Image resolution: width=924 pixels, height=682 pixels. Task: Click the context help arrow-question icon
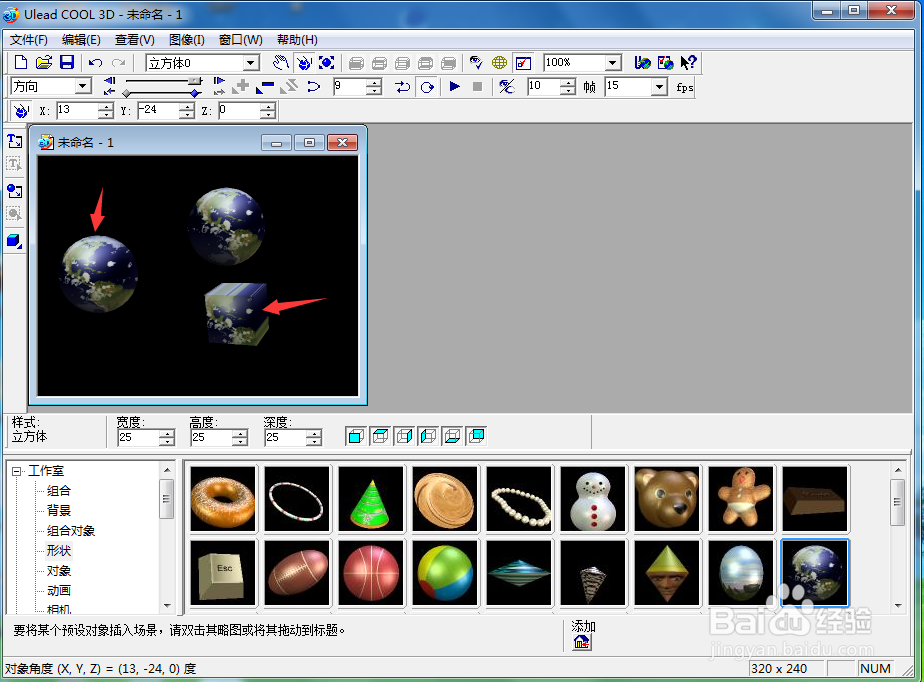click(688, 62)
